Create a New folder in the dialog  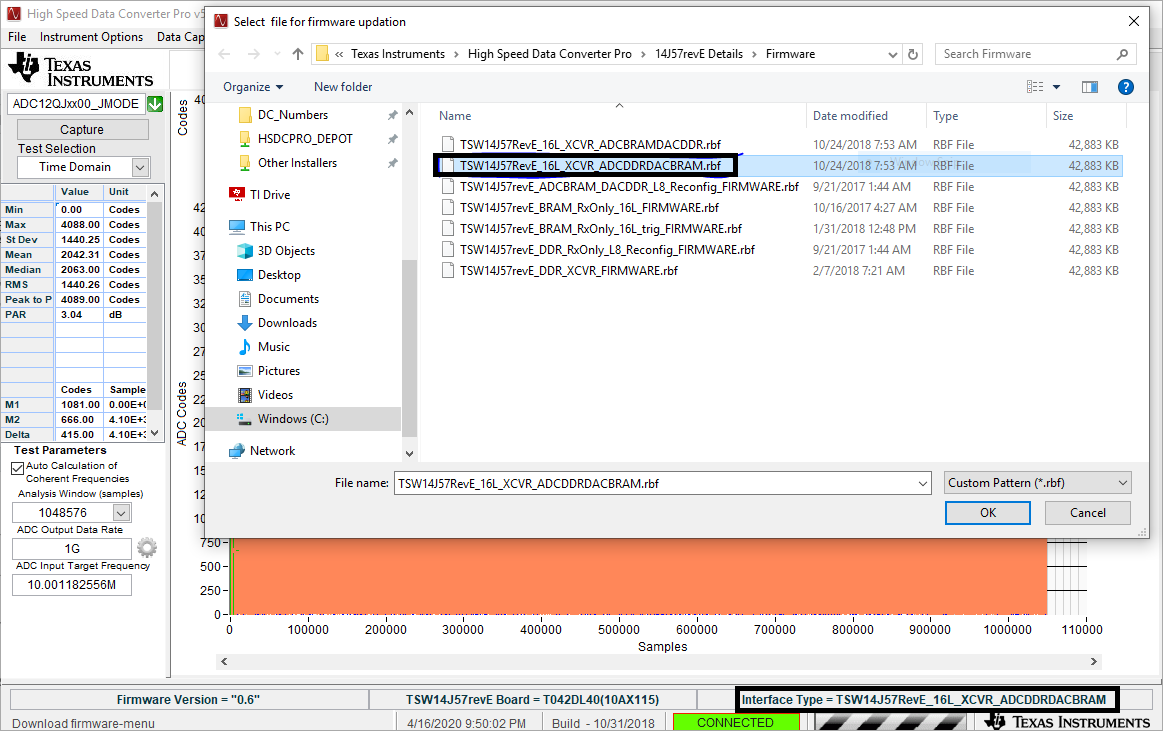343,87
